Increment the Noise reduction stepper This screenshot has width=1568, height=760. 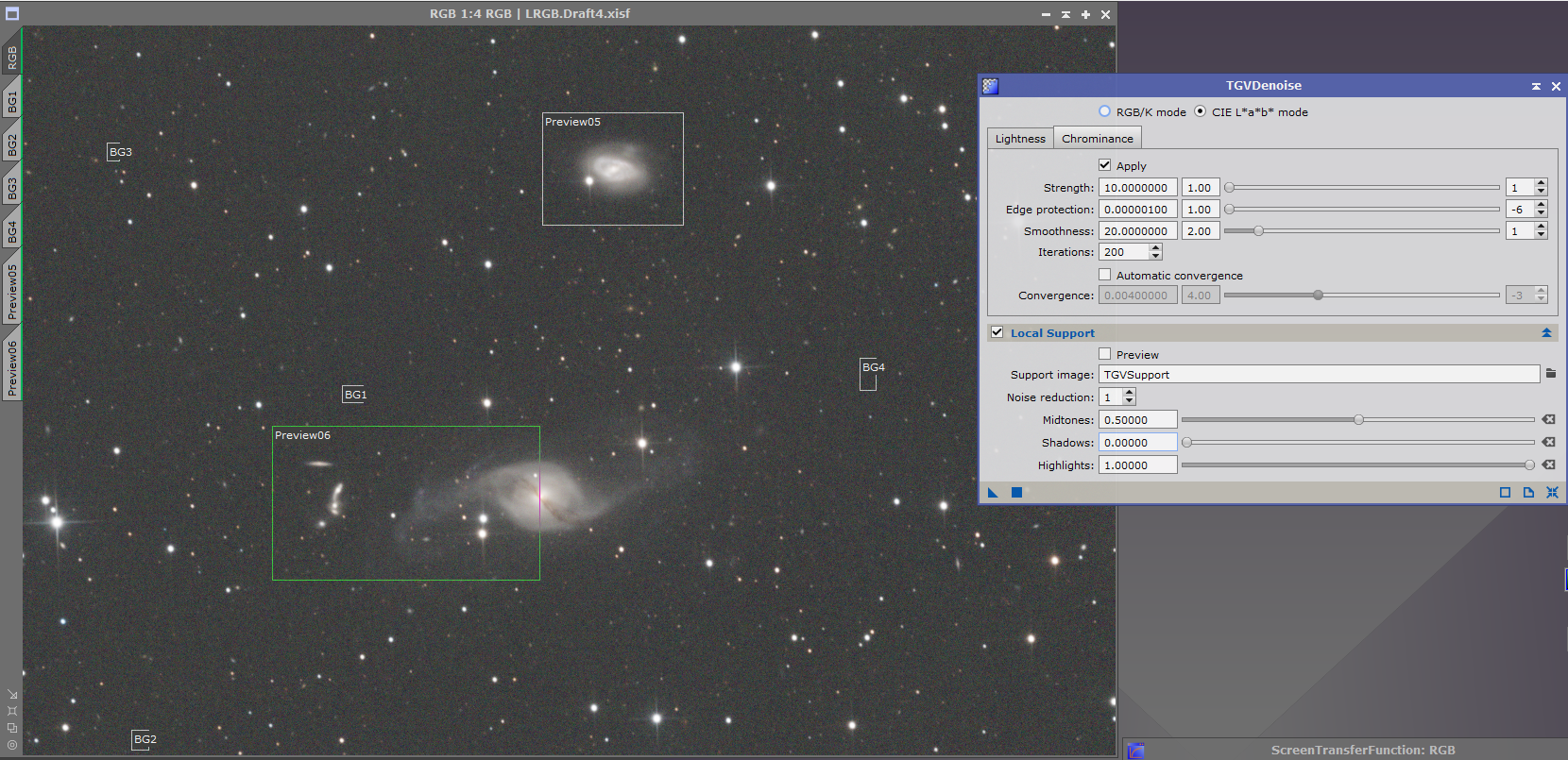(1129, 394)
